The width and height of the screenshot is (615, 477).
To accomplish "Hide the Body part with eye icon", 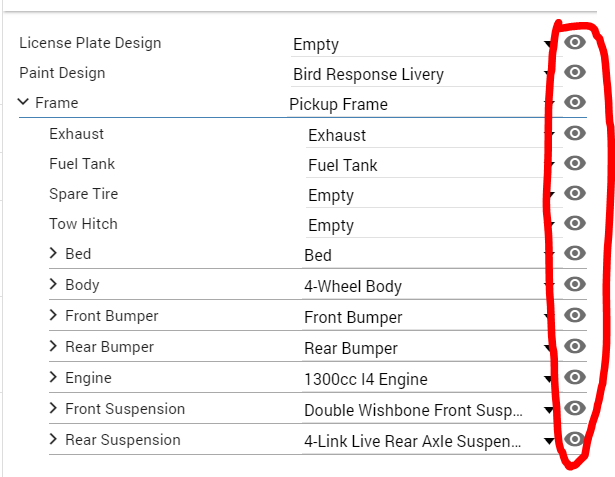I will (575, 284).
